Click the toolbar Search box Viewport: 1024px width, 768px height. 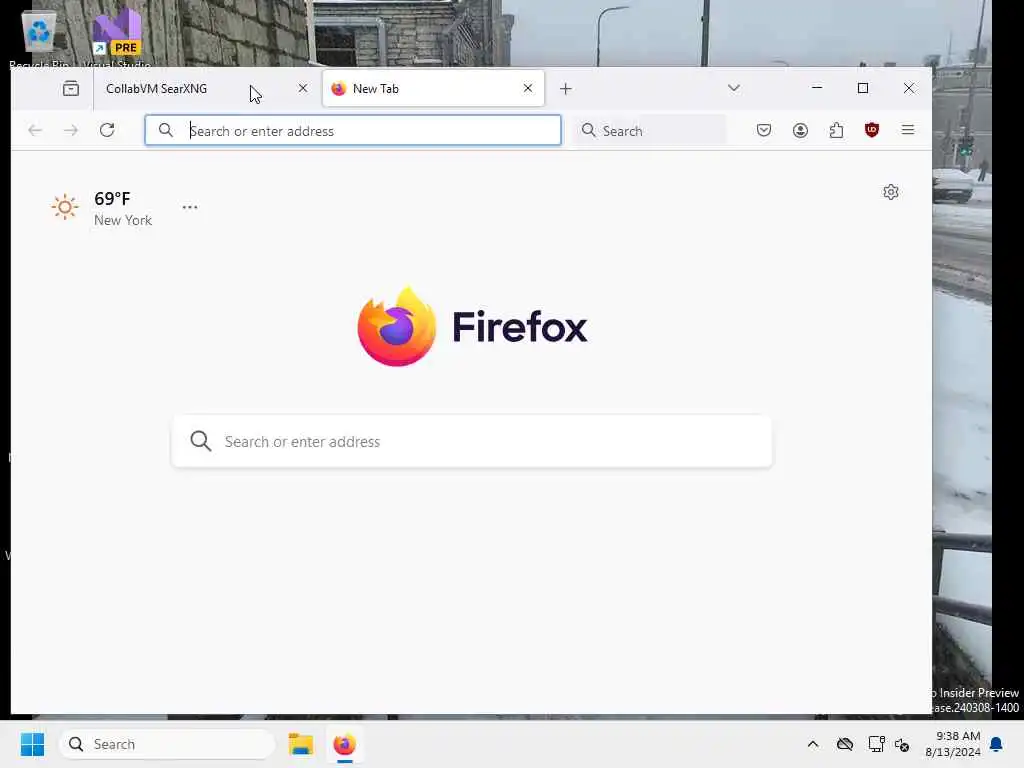tap(650, 131)
